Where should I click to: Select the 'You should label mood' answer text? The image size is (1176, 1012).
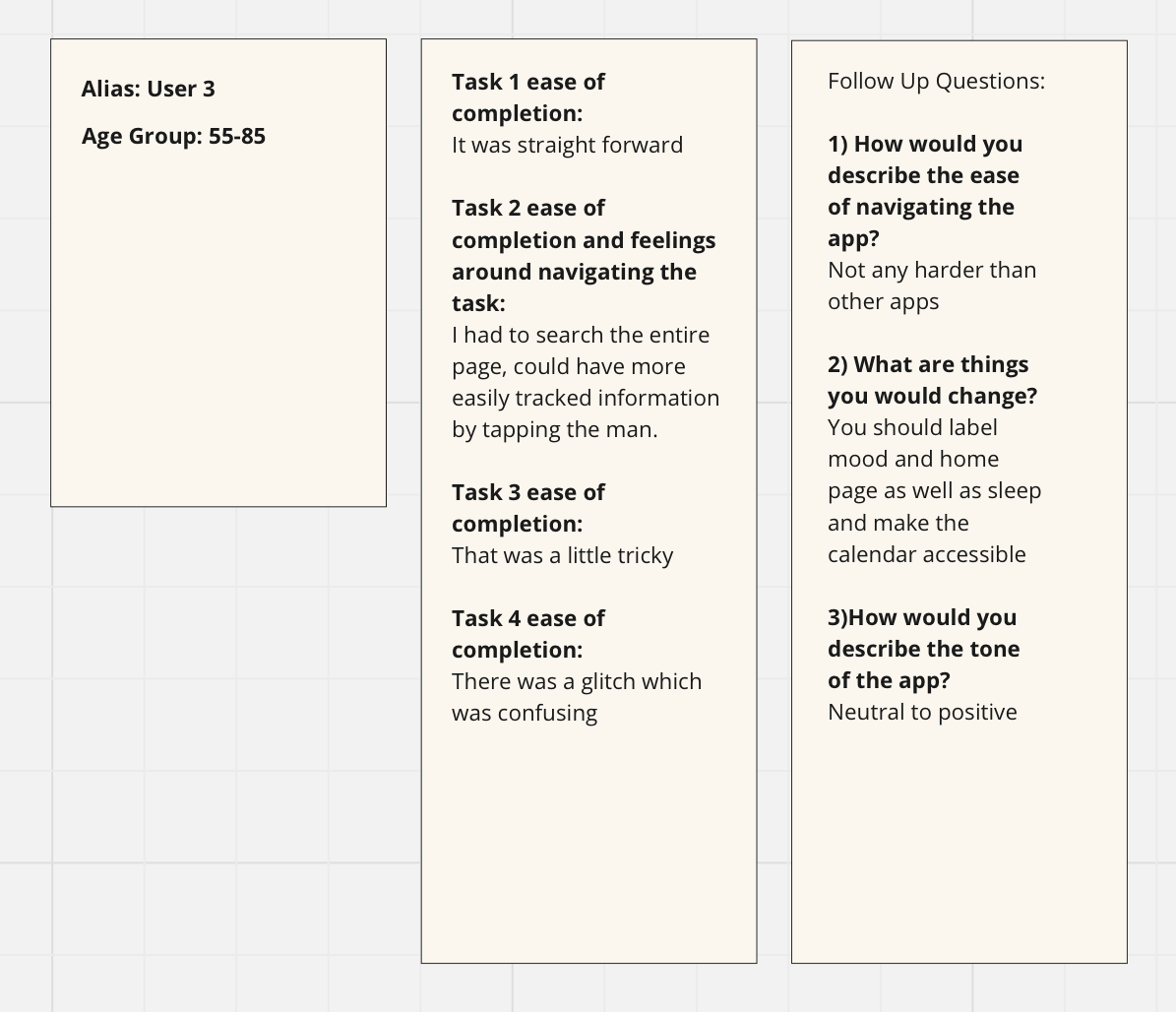click(x=935, y=490)
